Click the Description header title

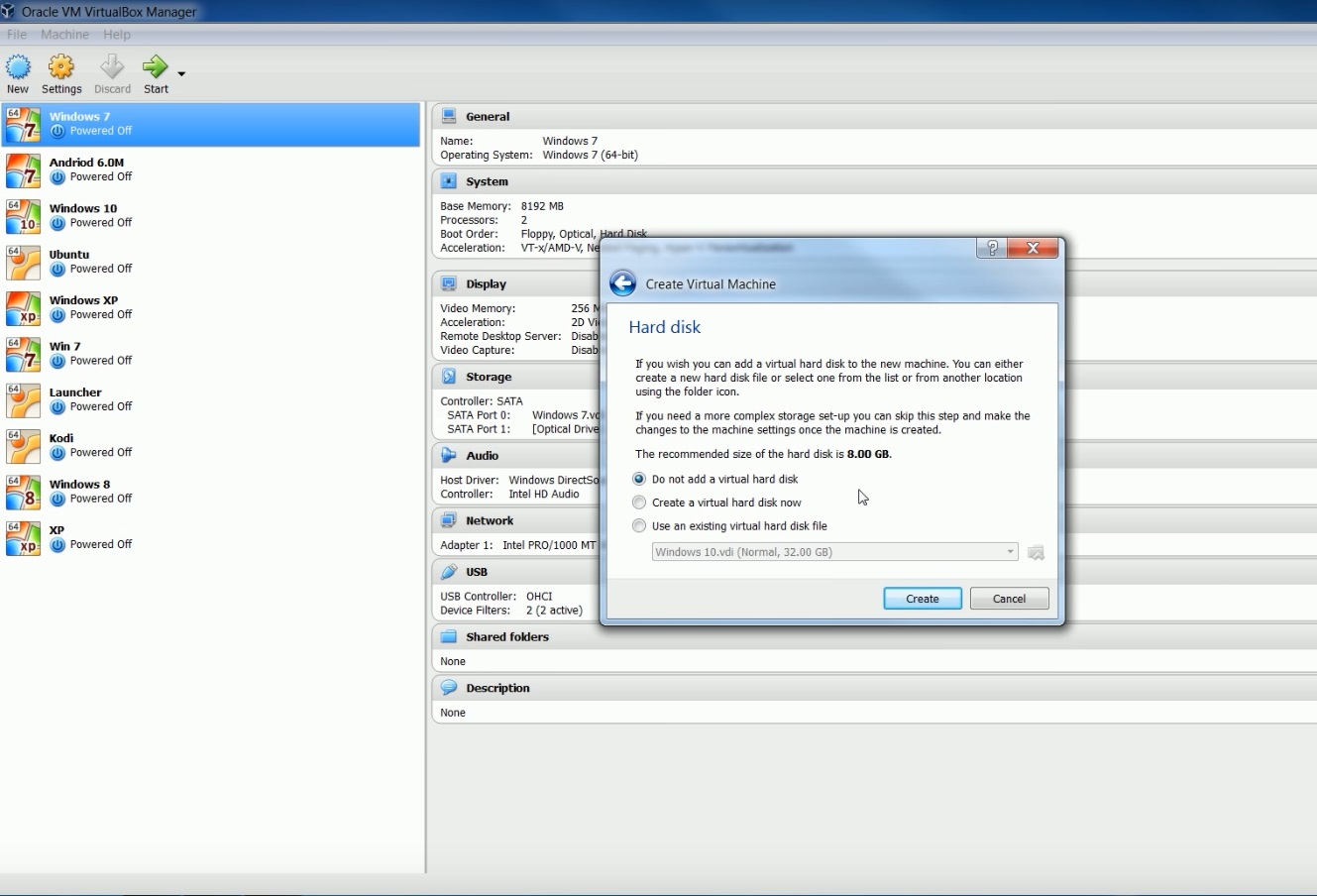click(497, 688)
